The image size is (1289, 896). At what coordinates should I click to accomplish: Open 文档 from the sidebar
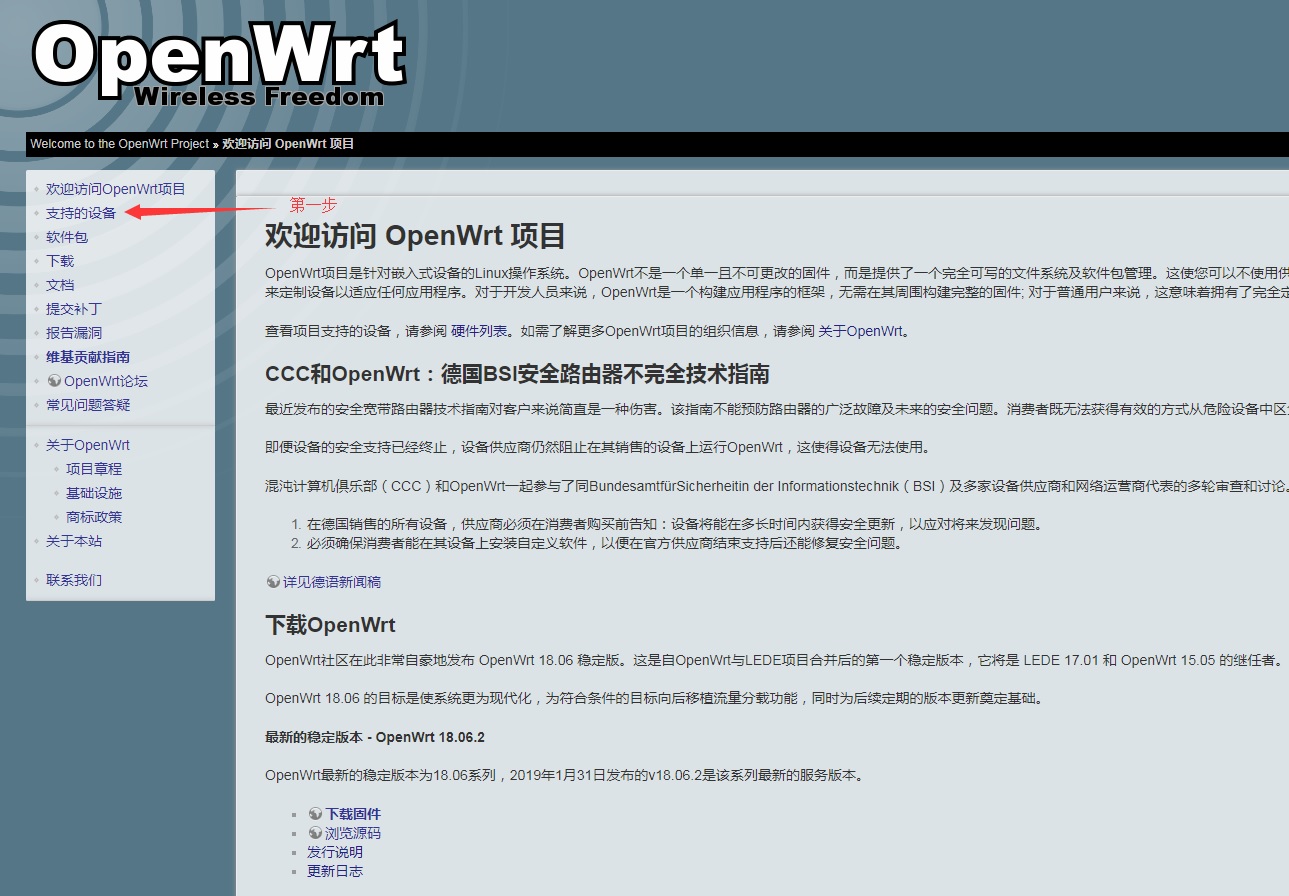click(60, 285)
